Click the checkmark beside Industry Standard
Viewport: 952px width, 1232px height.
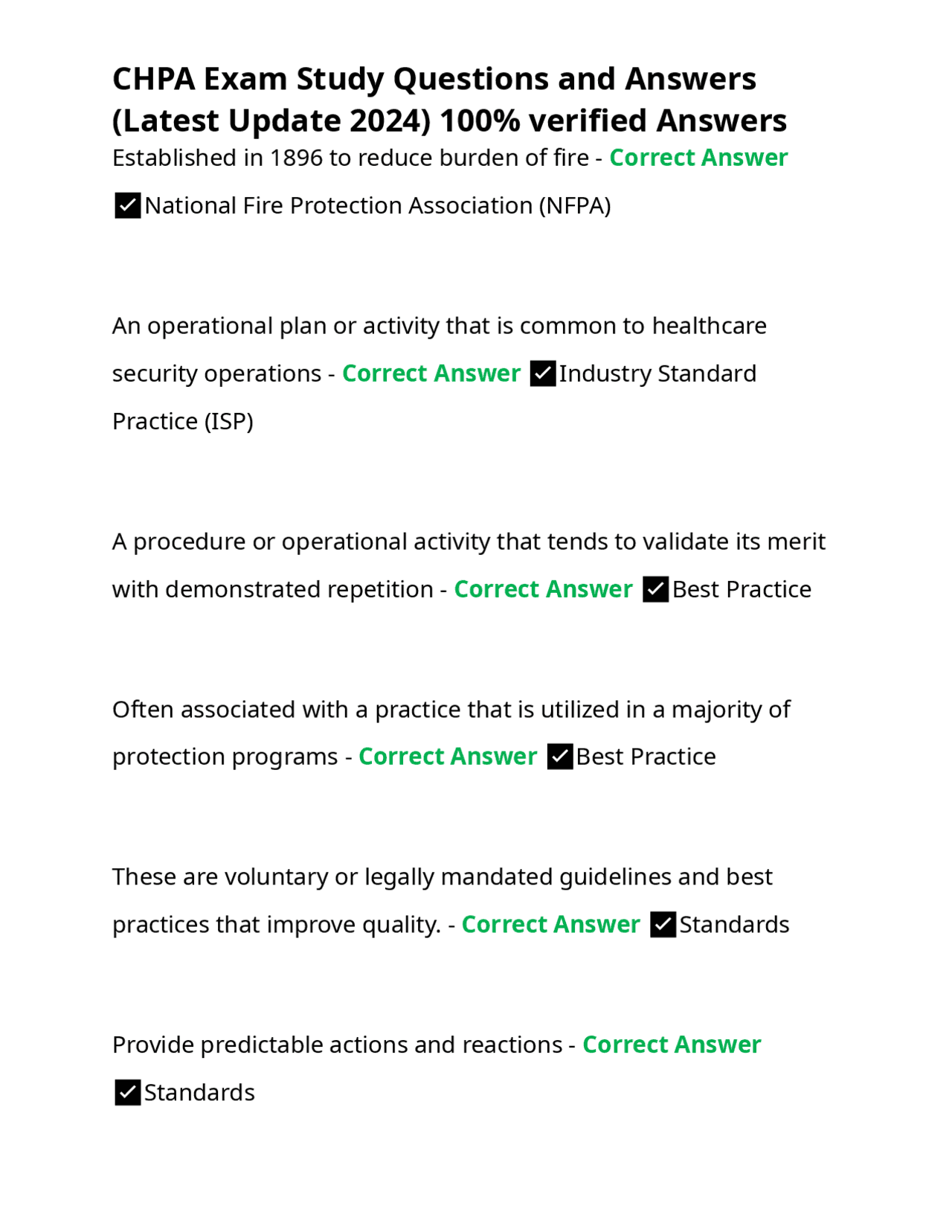tap(543, 373)
